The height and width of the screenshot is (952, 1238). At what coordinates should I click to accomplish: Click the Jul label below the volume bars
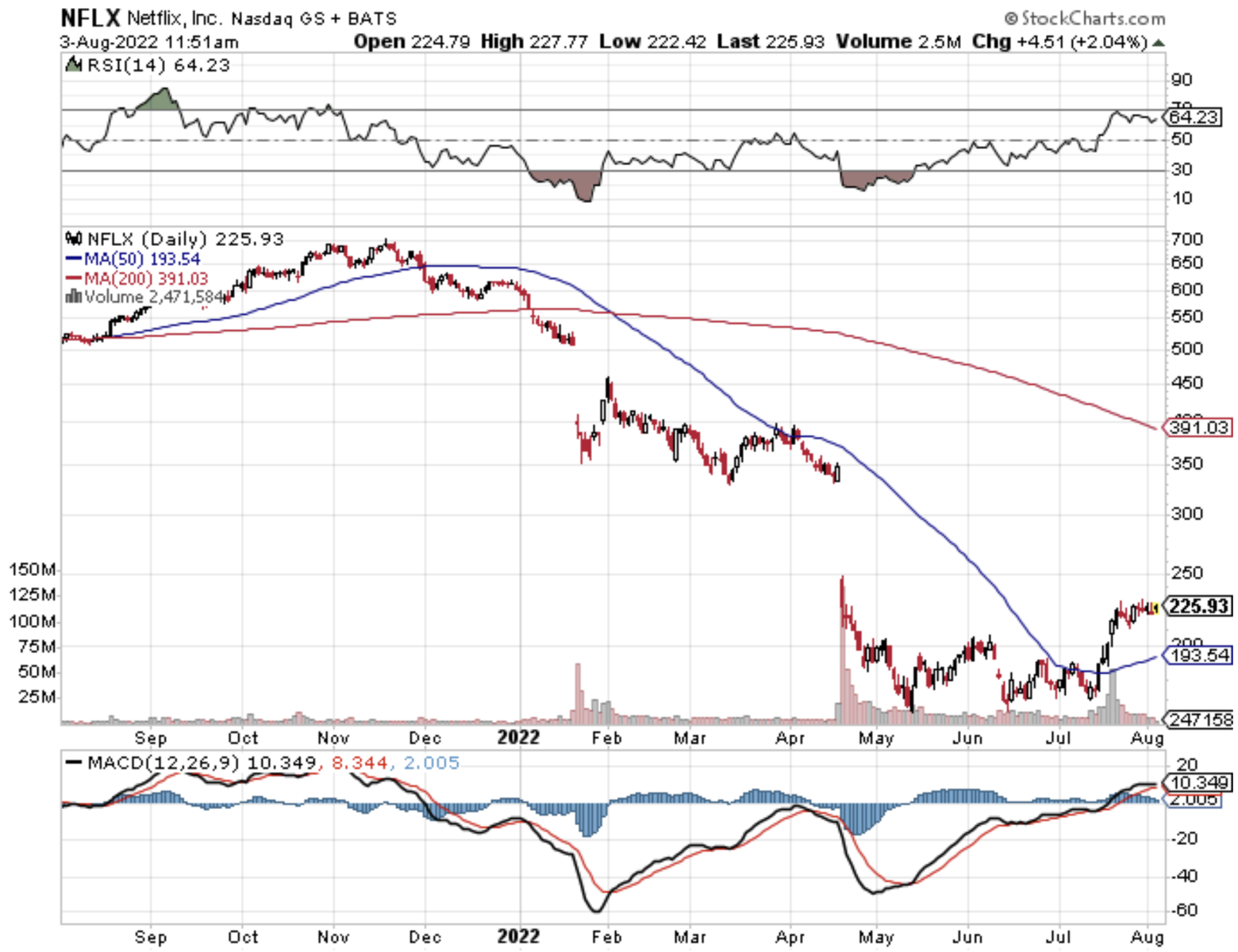pyautogui.click(x=1059, y=738)
